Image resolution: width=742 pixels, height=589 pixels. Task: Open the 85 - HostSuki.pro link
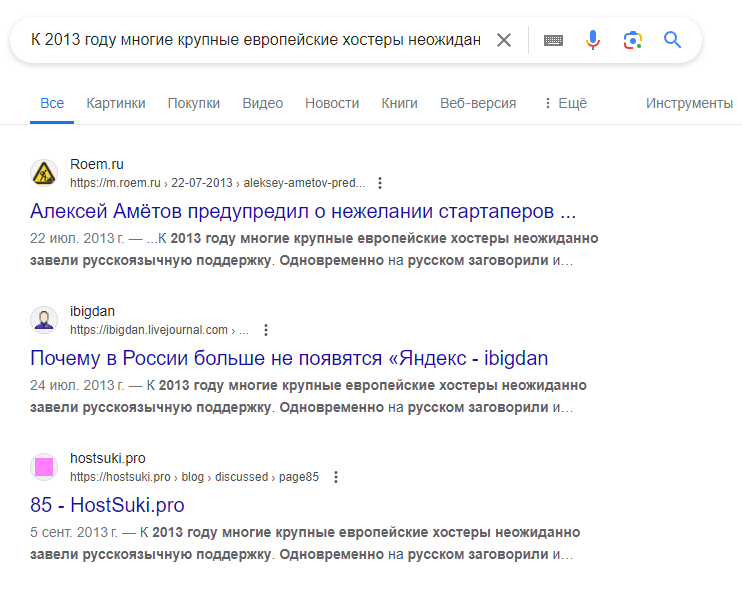click(x=107, y=505)
